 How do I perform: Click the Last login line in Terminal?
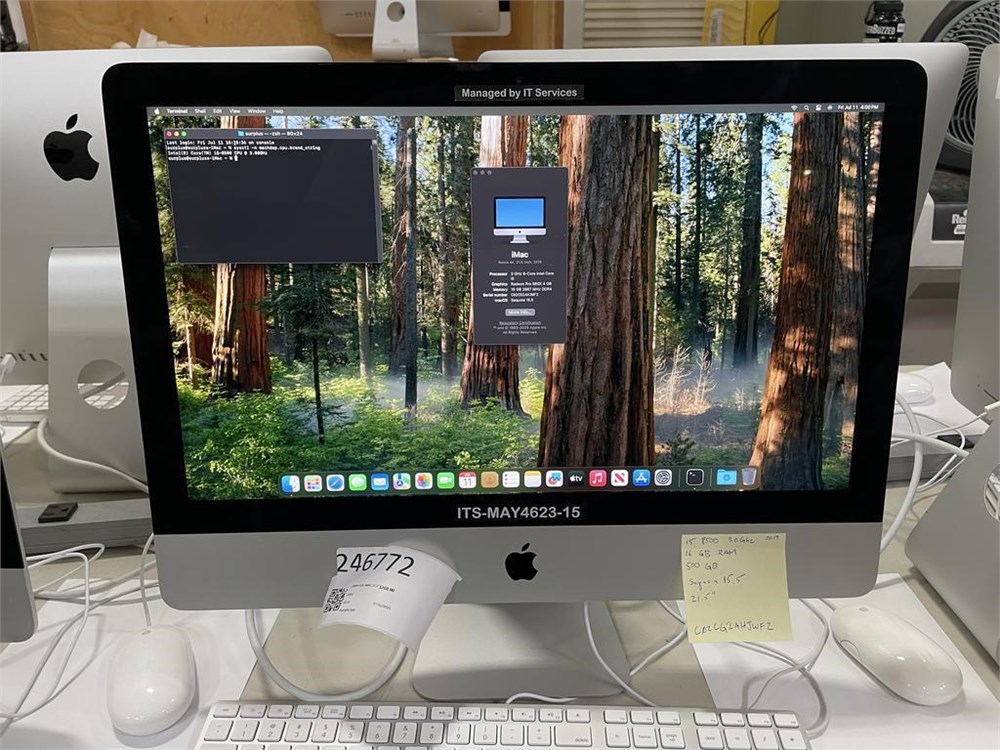point(221,142)
